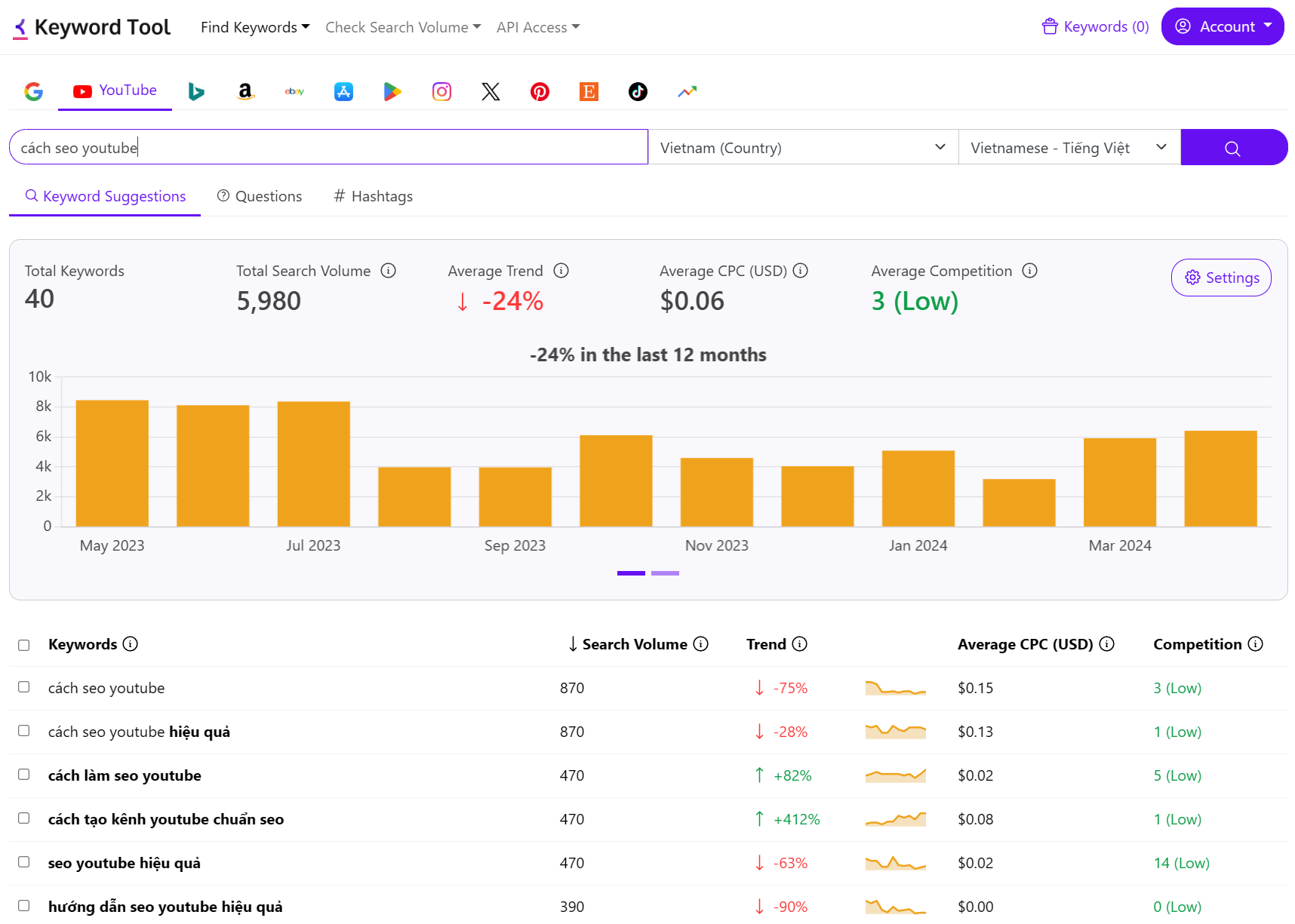Click the Pinterest platform icon
This screenshot has height=924, width=1295.
540,91
